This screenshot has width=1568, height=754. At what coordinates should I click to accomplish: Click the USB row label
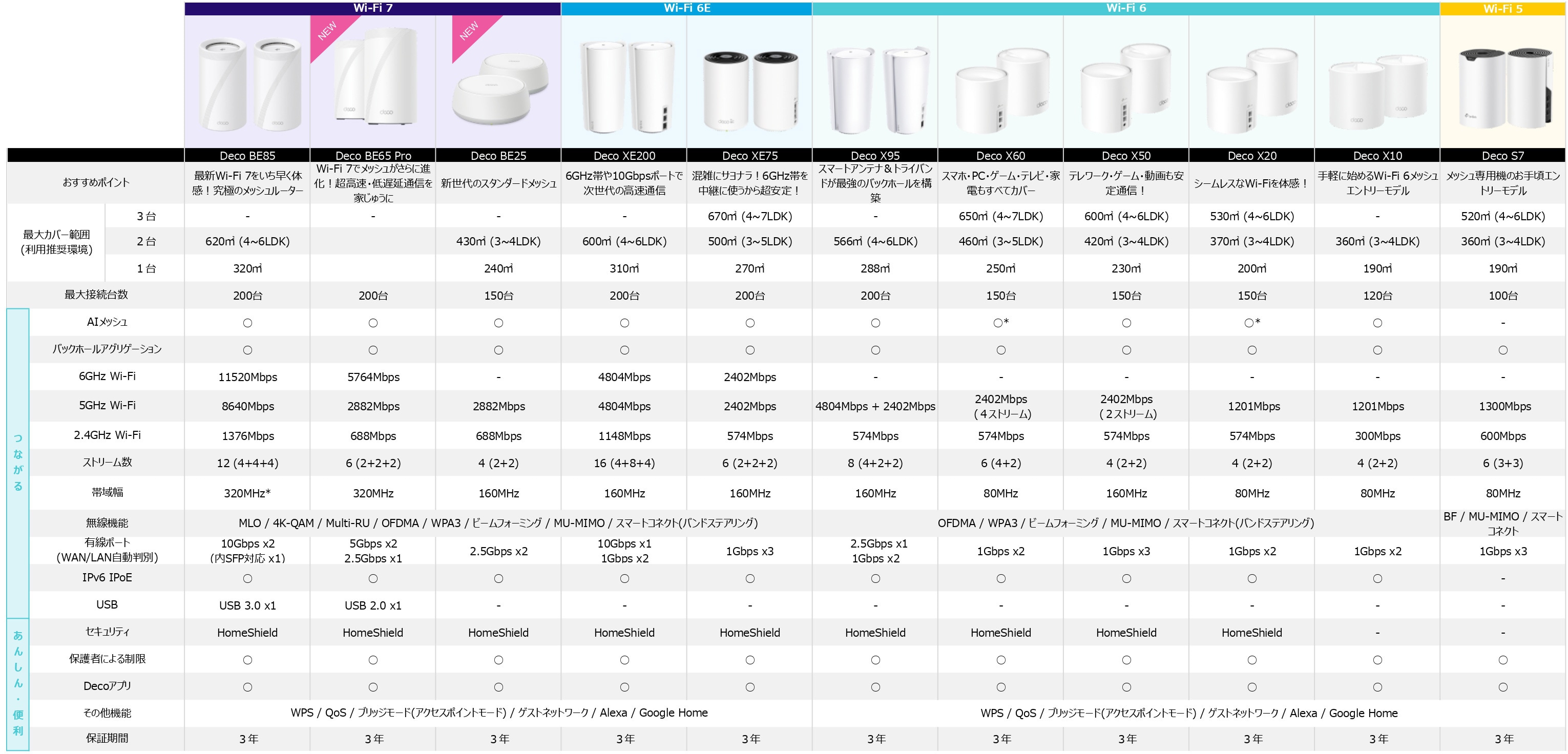click(107, 604)
